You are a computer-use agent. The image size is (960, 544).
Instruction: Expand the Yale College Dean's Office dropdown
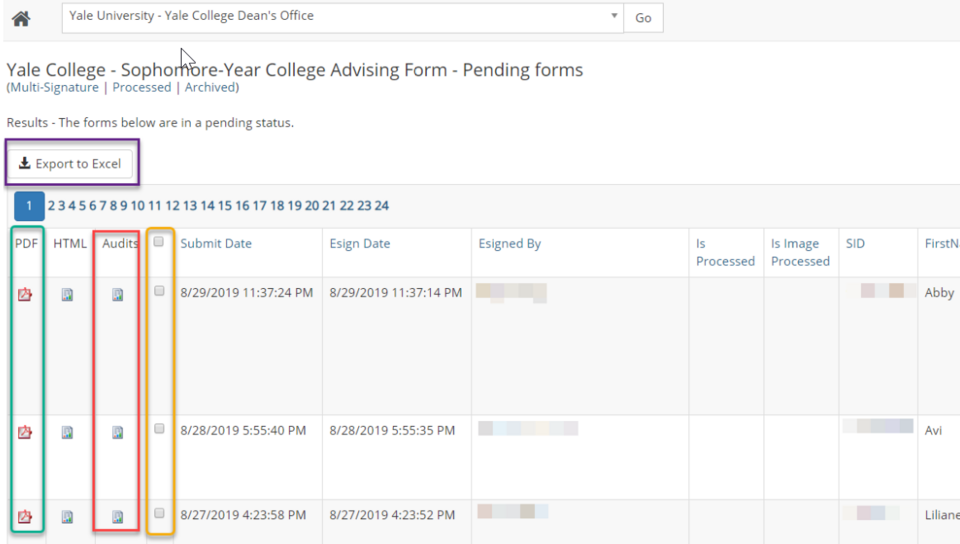tap(614, 17)
